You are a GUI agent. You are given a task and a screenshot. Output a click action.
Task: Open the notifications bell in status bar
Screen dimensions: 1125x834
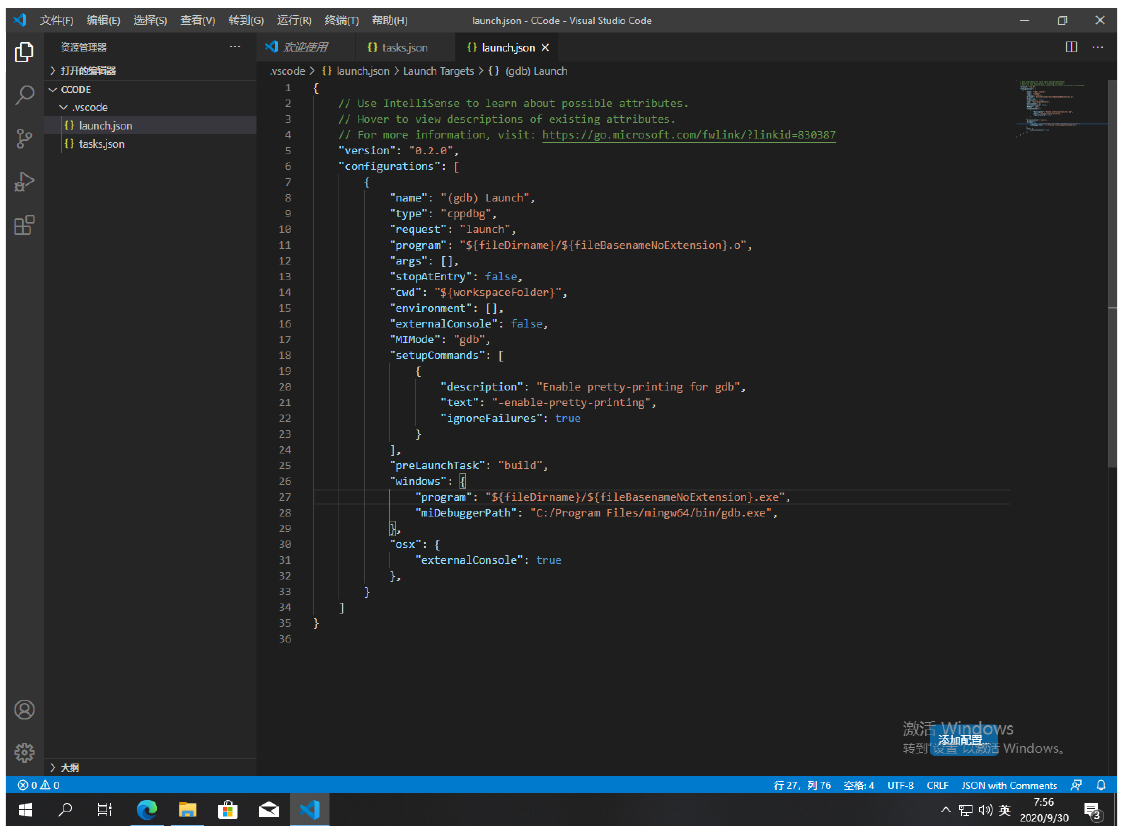1101,785
